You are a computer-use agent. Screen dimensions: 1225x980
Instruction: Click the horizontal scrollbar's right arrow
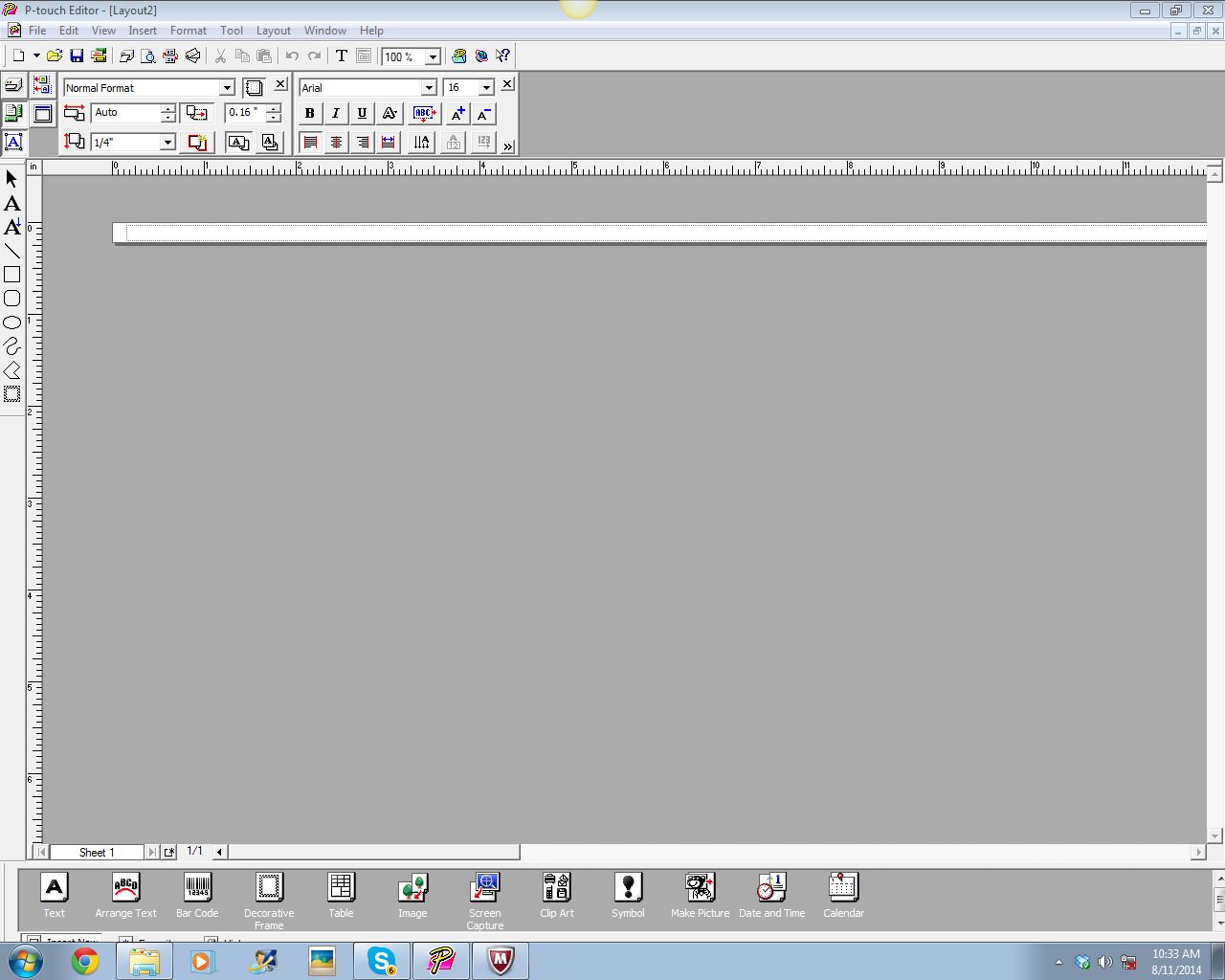click(1198, 852)
